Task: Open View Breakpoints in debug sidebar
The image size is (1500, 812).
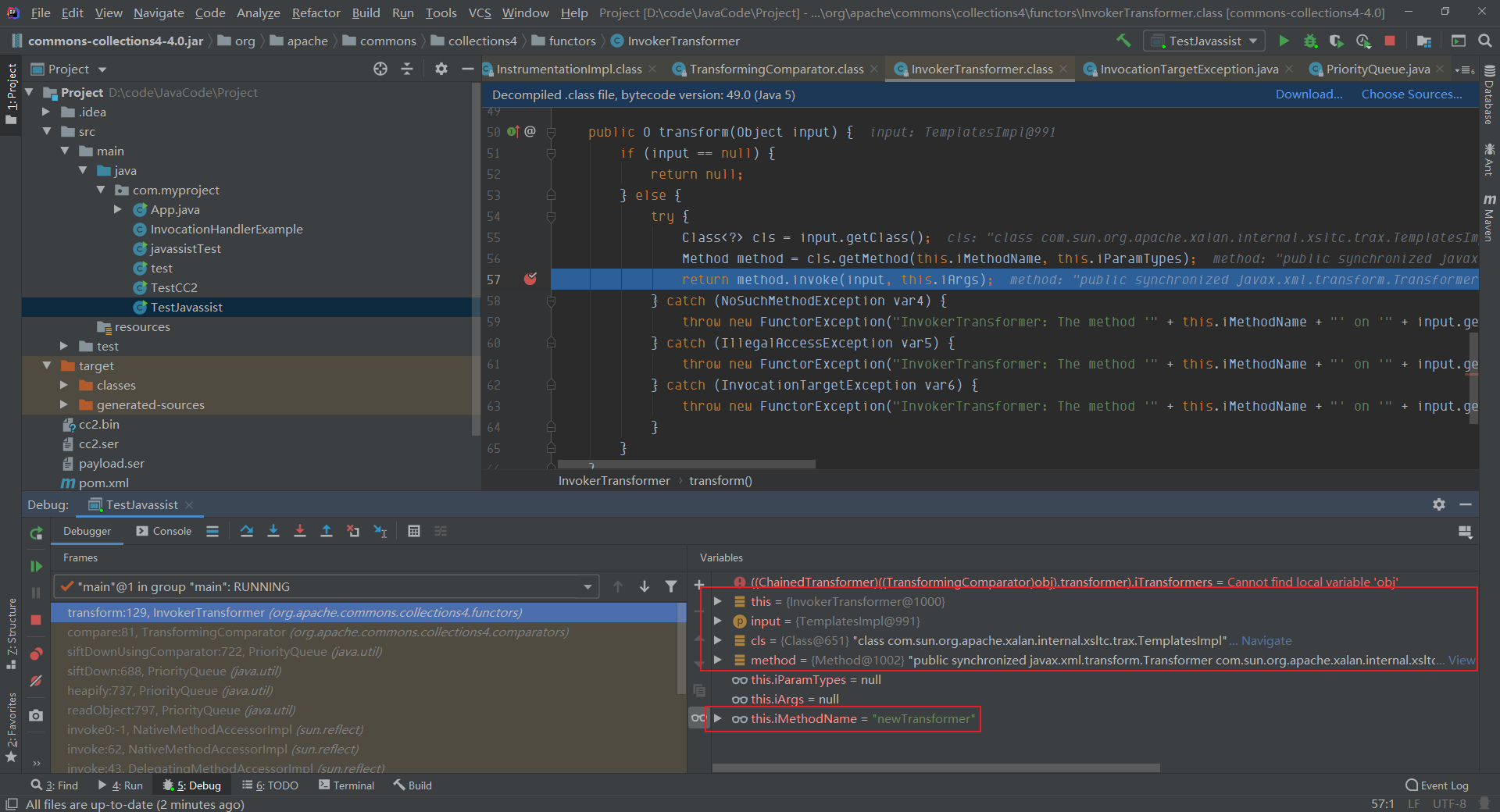Action: pos(36,654)
